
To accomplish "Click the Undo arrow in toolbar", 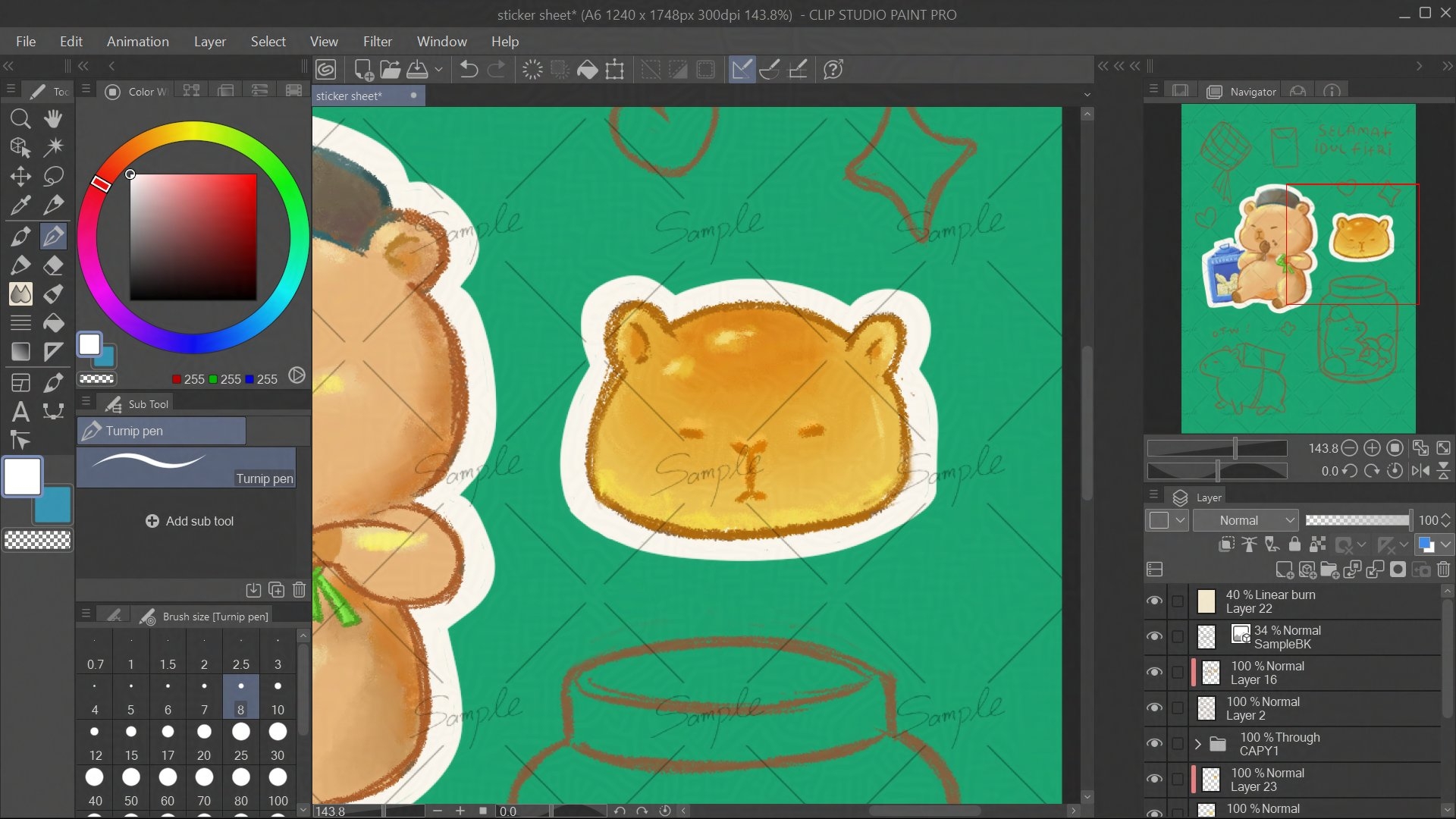I will (469, 70).
